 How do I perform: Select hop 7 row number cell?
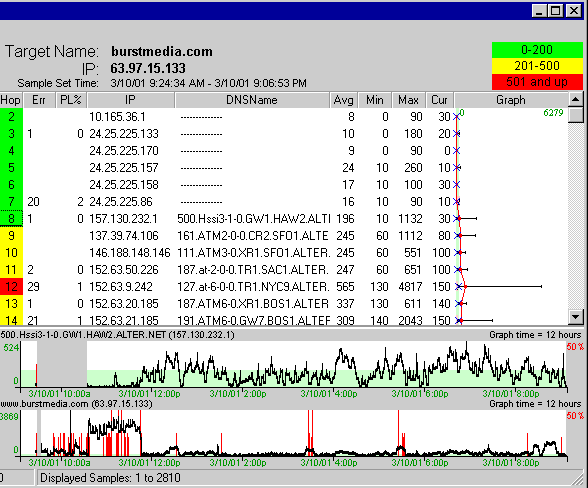[11, 202]
